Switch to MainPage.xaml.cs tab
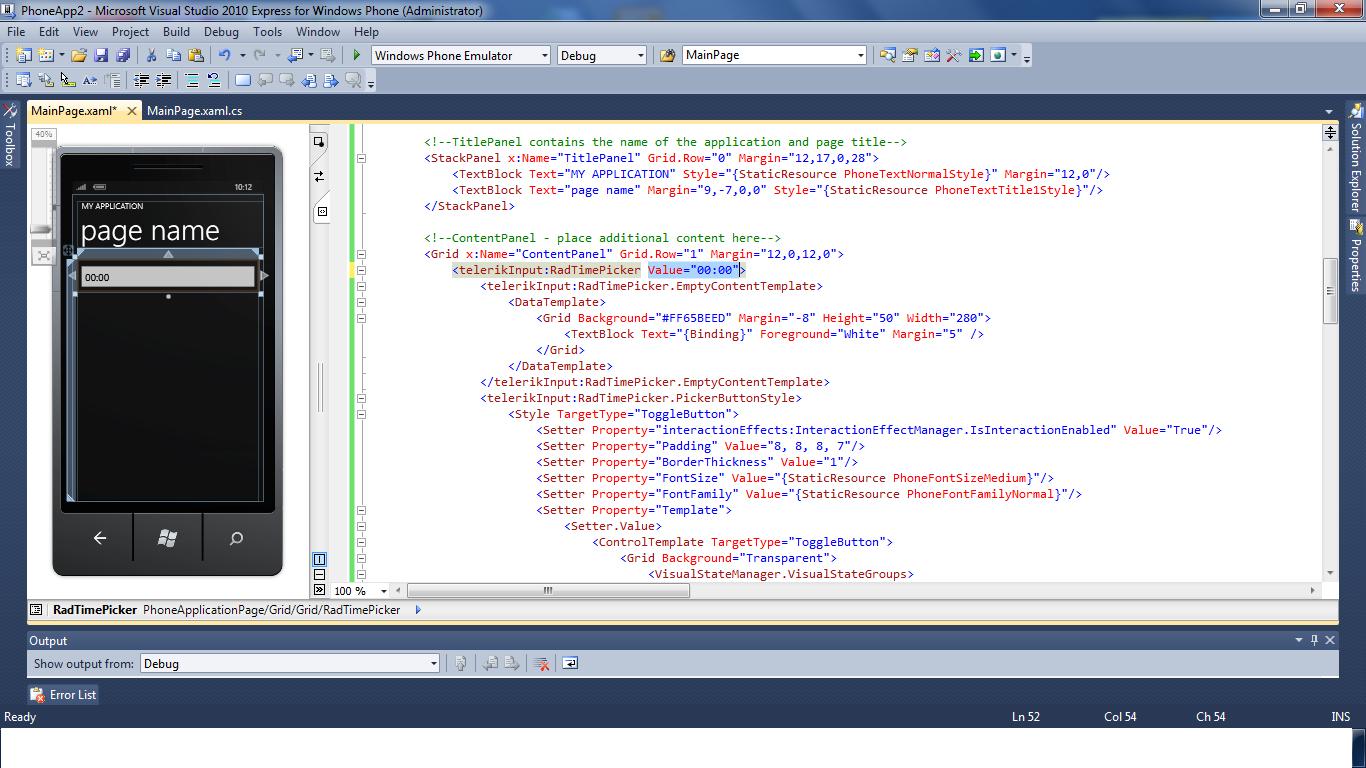1366x768 pixels. coord(195,111)
